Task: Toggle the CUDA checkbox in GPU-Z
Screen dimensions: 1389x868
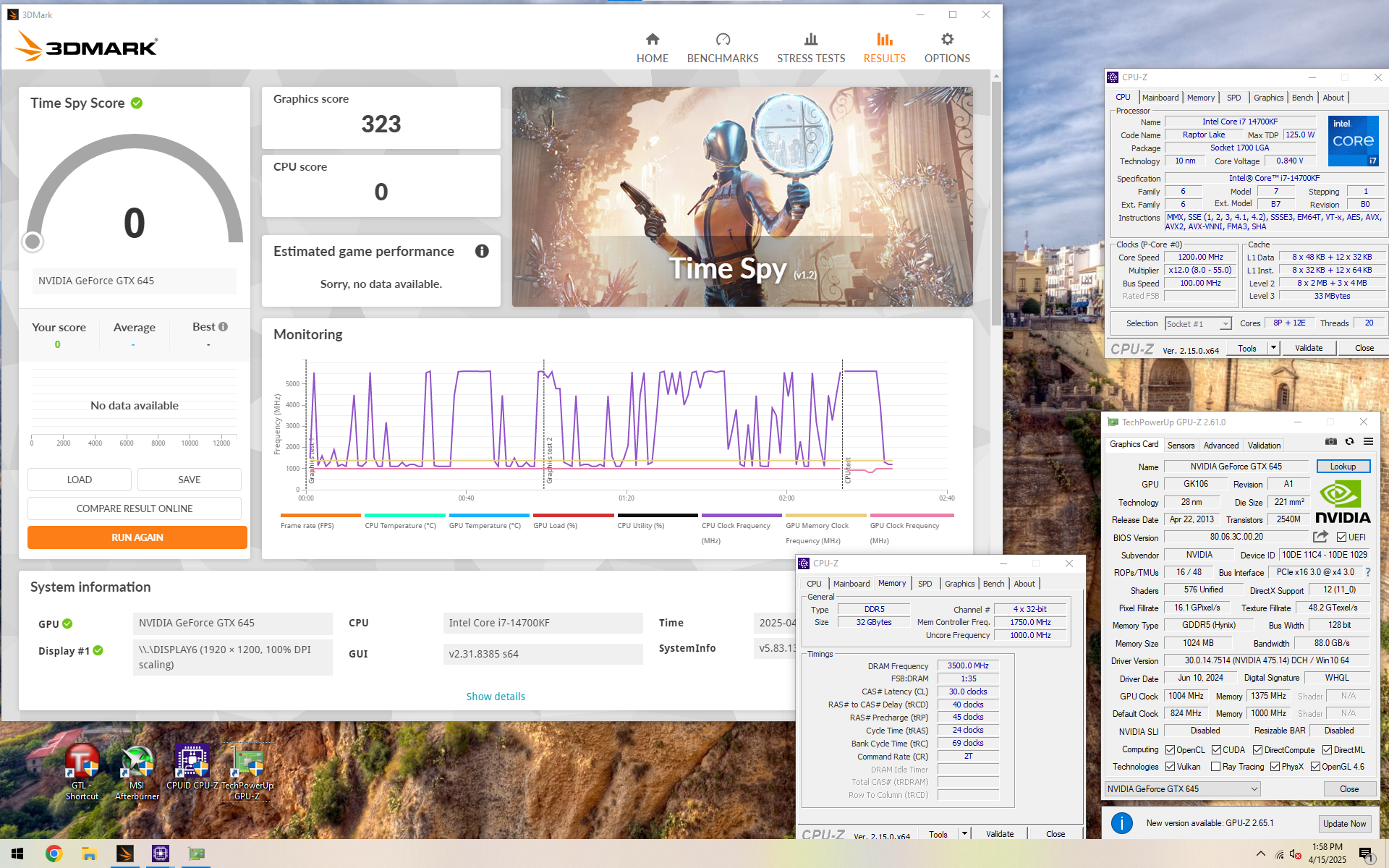Action: click(1217, 749)
